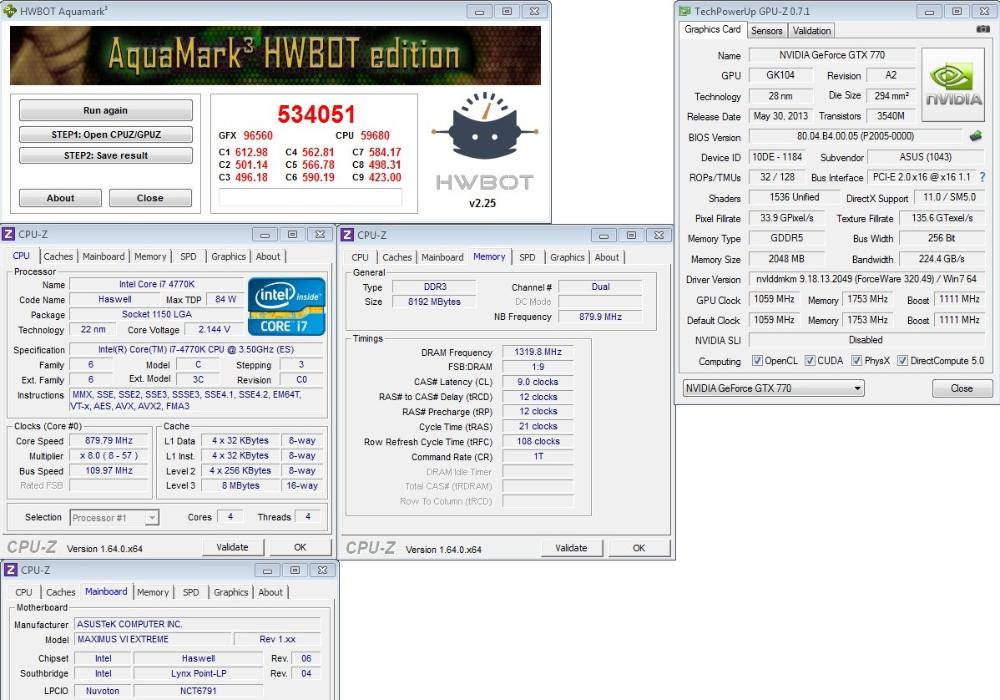This screenshot has height=700, width=1000.
Task: Open the Processor #1 selection dropdown
Action: 114,518
